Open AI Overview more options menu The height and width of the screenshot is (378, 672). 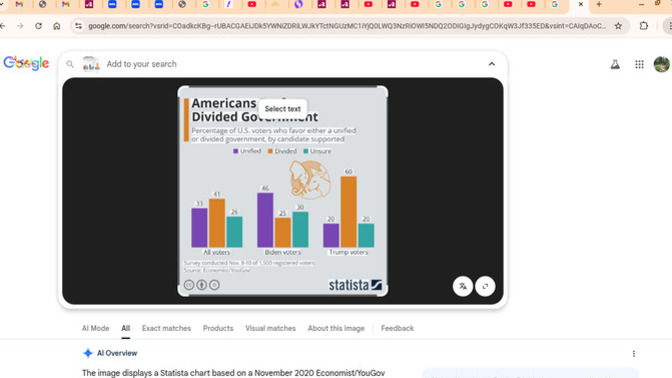[x=633, y=354]
